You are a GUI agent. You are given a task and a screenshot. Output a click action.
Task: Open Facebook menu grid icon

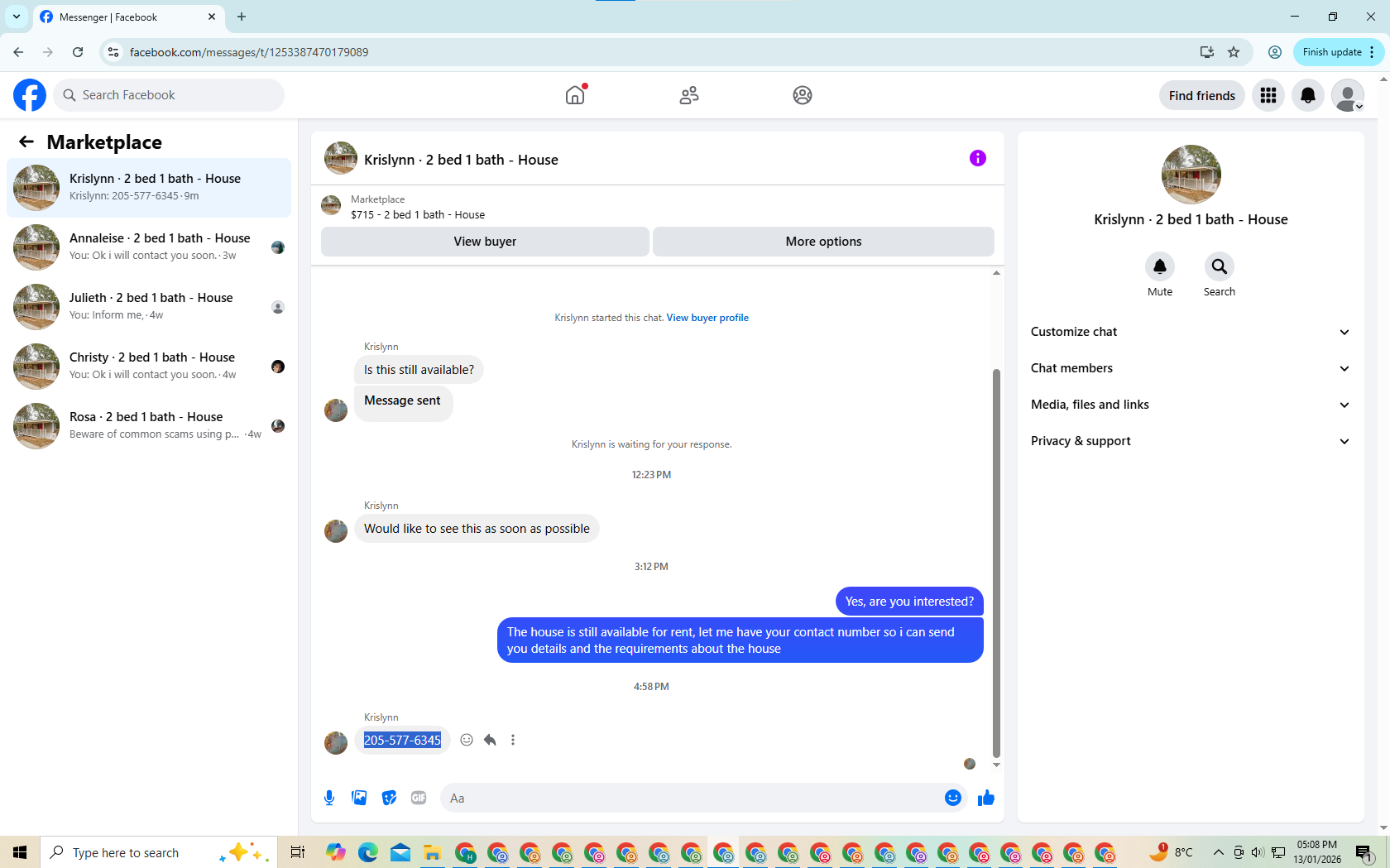(x=1268, y=95)
